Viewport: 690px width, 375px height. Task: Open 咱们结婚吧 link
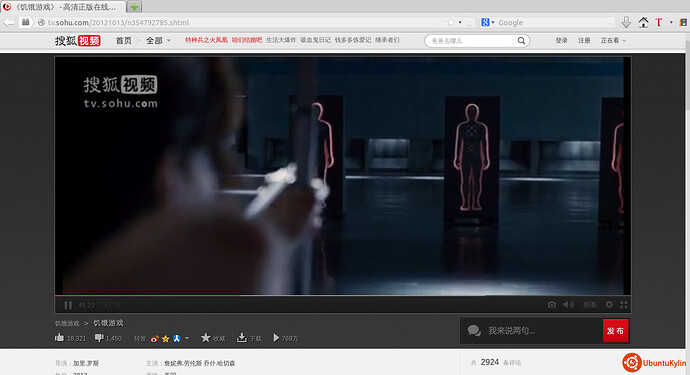click(247, 40)
